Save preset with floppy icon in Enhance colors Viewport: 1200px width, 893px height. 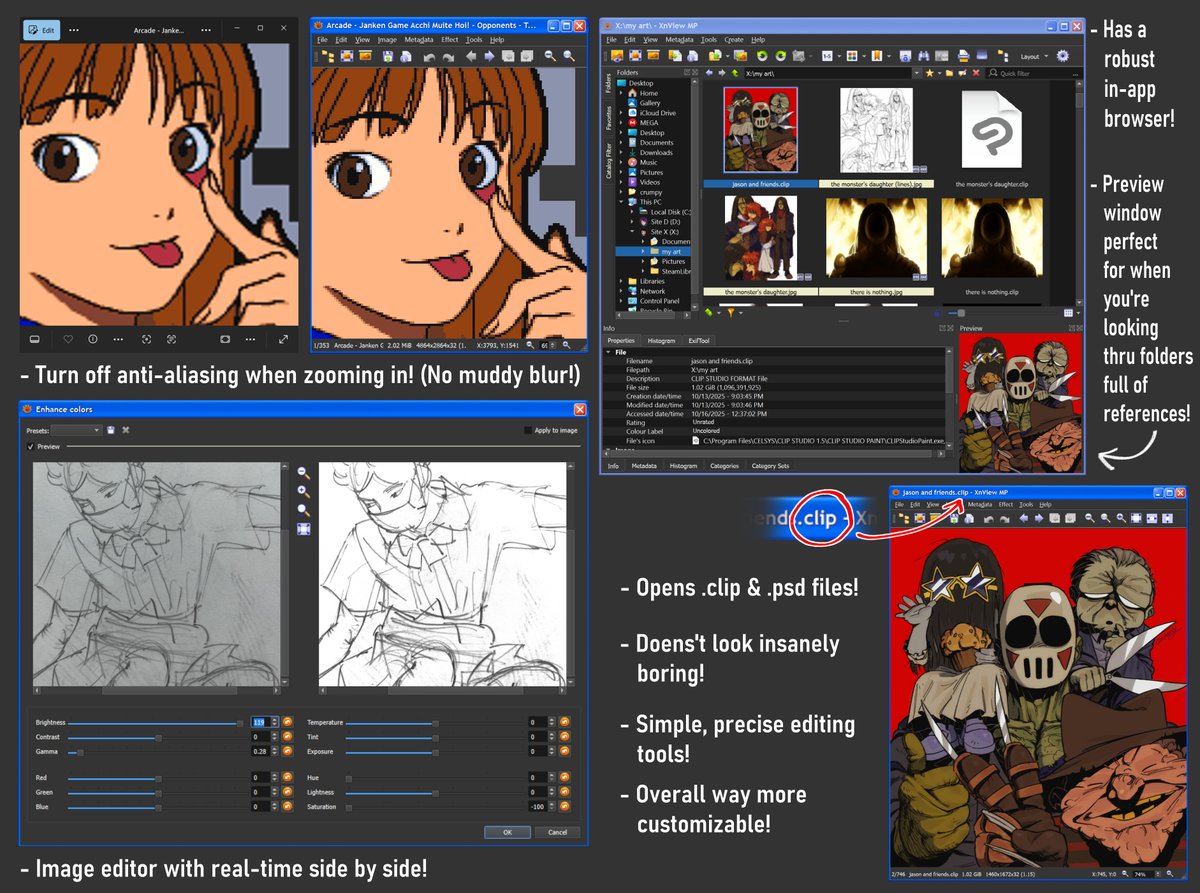click(111, 430)
